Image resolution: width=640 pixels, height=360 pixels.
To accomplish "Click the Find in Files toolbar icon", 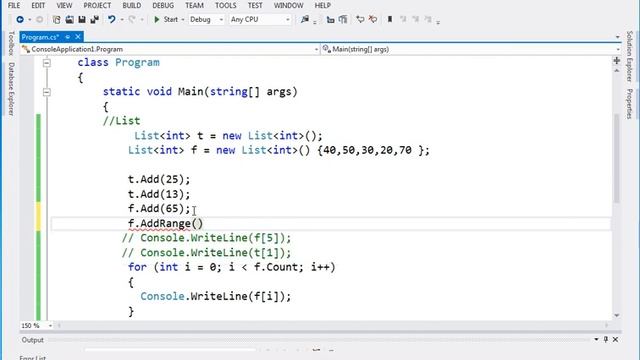I will 305,19.
